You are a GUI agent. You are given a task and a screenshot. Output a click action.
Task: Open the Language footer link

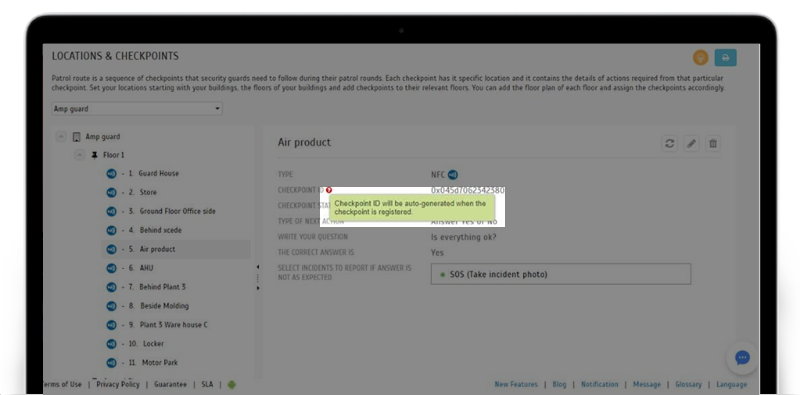click(731, 384)
